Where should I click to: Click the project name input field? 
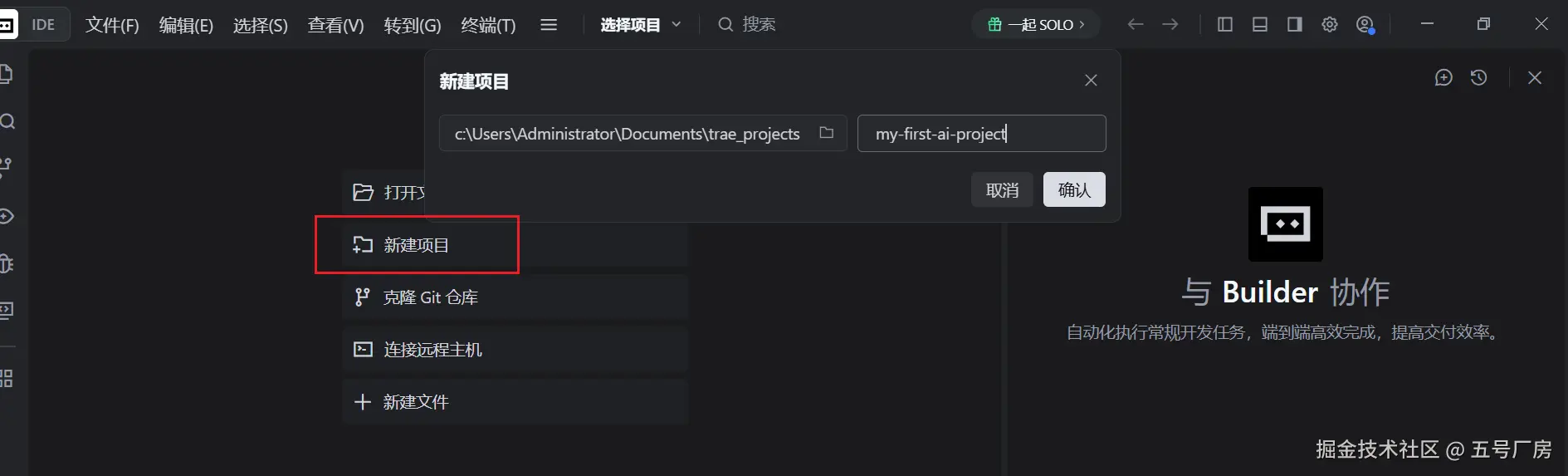[981, 134]
